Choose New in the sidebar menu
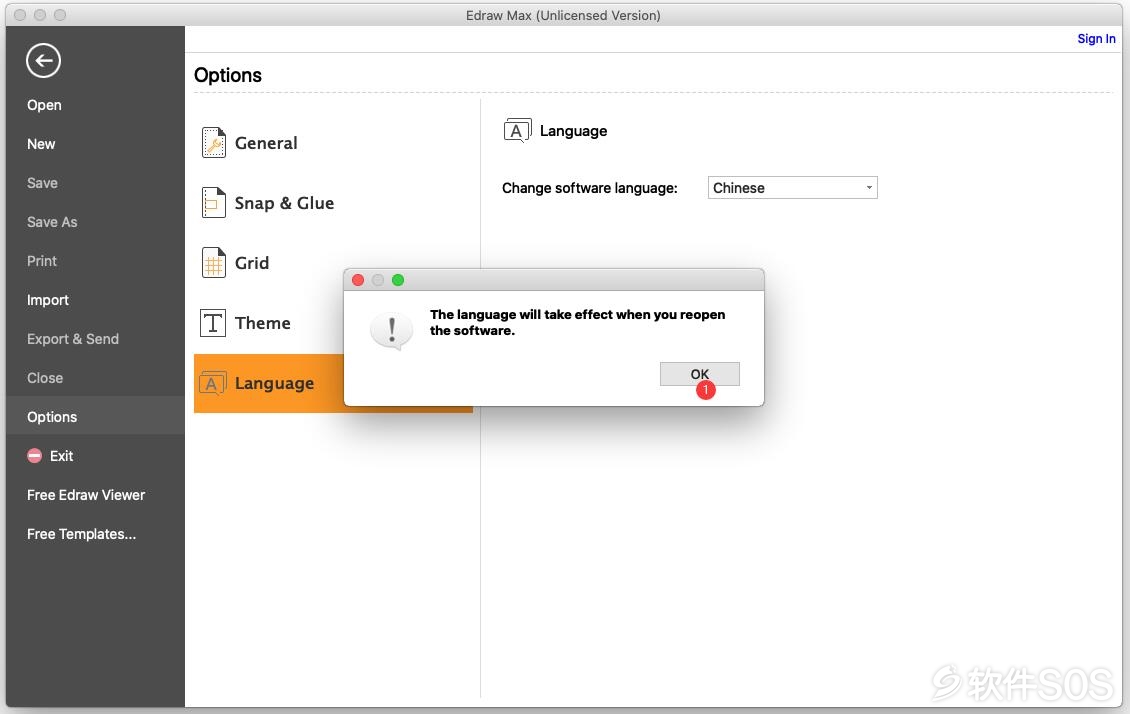This screenshot has width=1130, height=714. pos(41,144)
